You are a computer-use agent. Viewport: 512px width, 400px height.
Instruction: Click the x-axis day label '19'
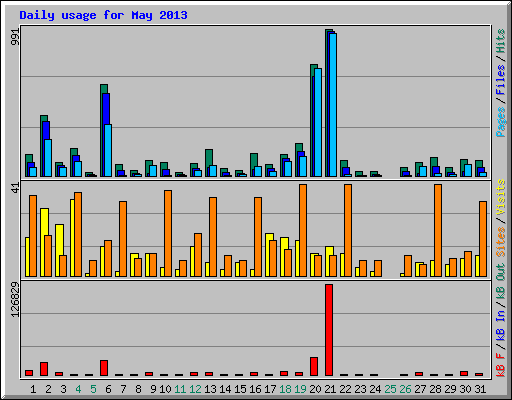point(300,389)
